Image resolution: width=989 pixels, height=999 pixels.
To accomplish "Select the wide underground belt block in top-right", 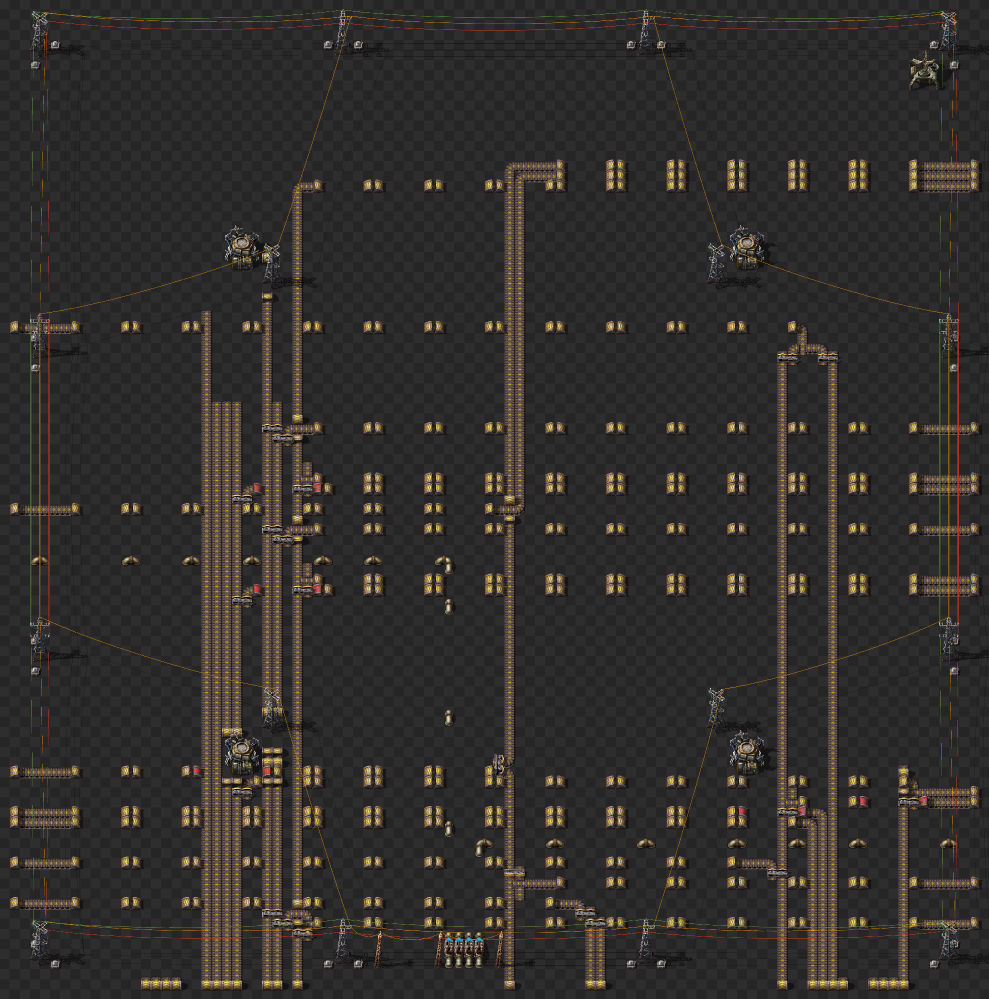I will [x=944, y=176].
